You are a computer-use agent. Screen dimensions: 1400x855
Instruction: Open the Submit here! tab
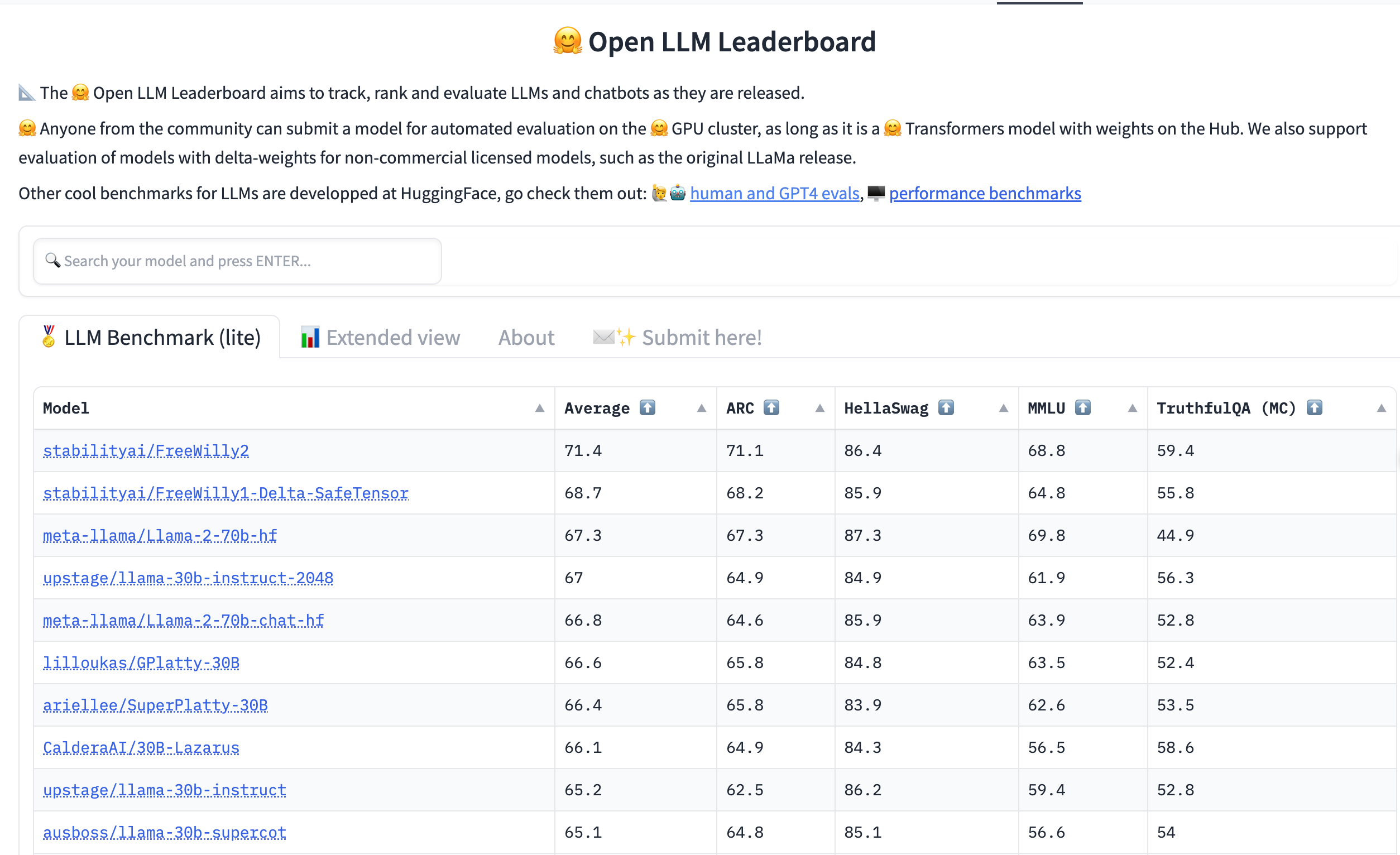click(x=701, y=338)
